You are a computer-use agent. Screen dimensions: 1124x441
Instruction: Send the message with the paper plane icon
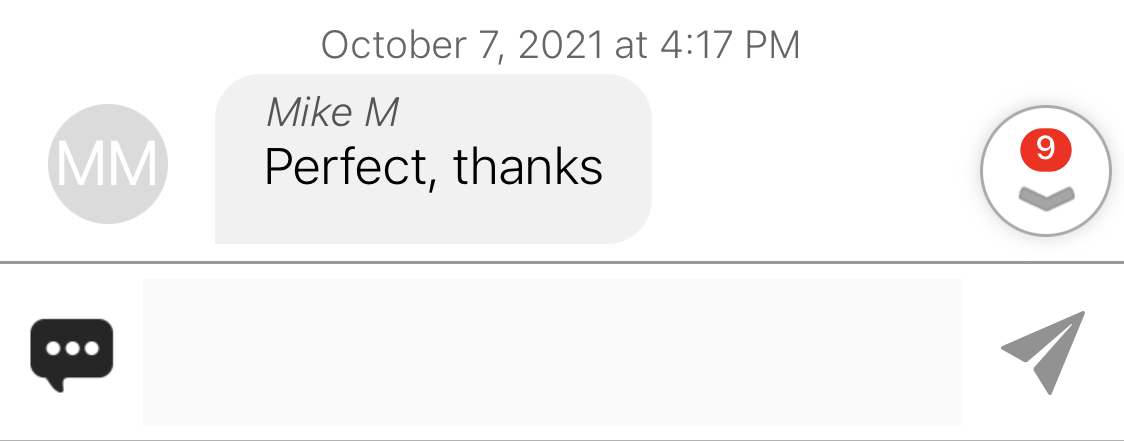click(x=1044, y=352)
